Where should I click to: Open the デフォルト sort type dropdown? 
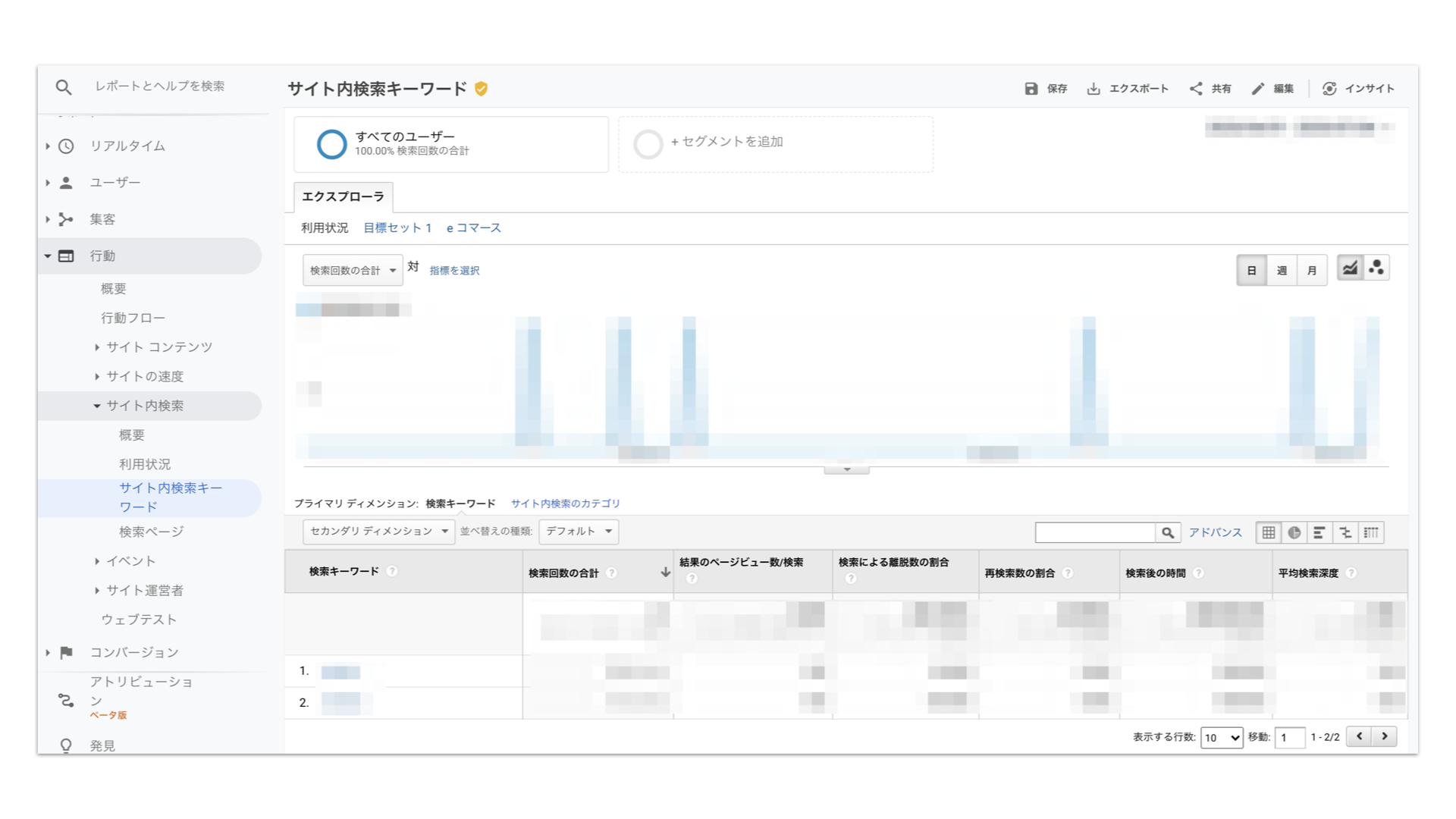[579, 532]
